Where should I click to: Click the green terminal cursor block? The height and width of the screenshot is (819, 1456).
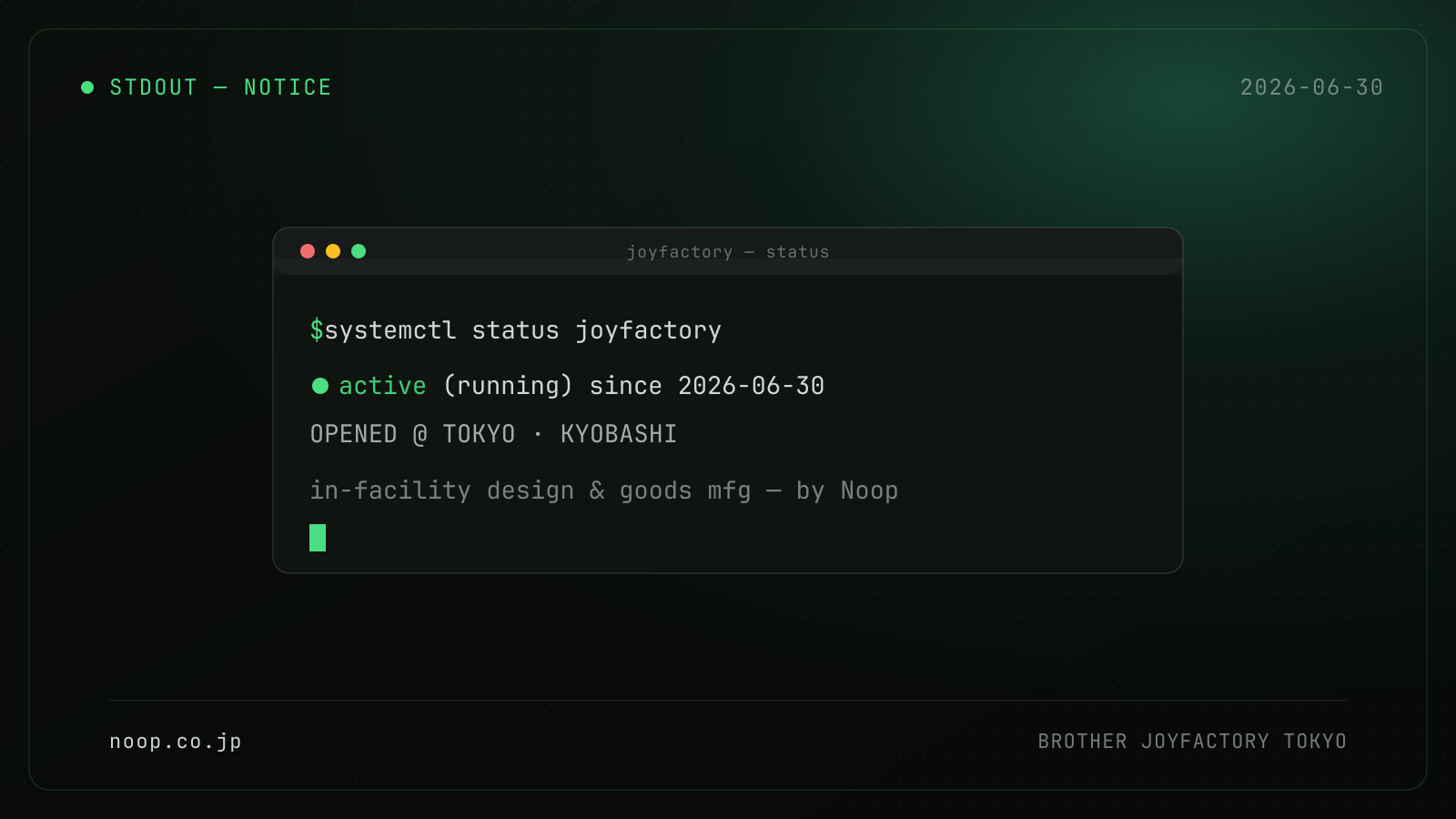(x=318, y=538)
